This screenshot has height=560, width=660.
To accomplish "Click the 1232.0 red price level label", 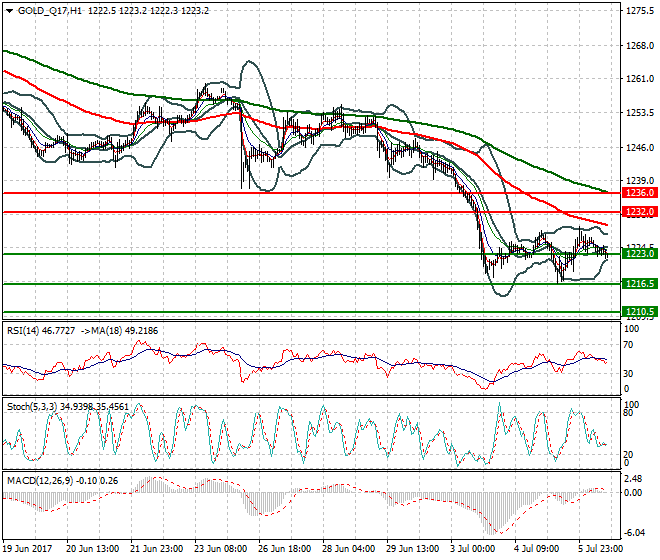I will [639, 212].
